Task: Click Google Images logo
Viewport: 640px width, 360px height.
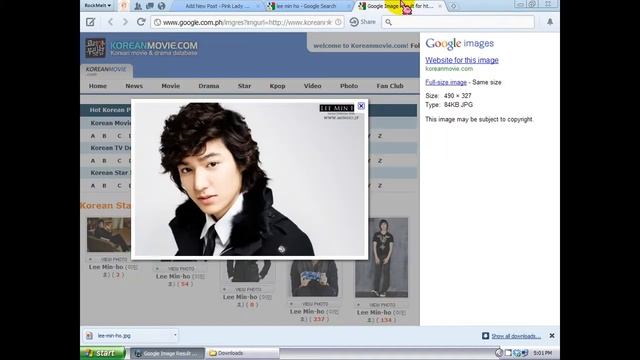Action: (460, 43)
